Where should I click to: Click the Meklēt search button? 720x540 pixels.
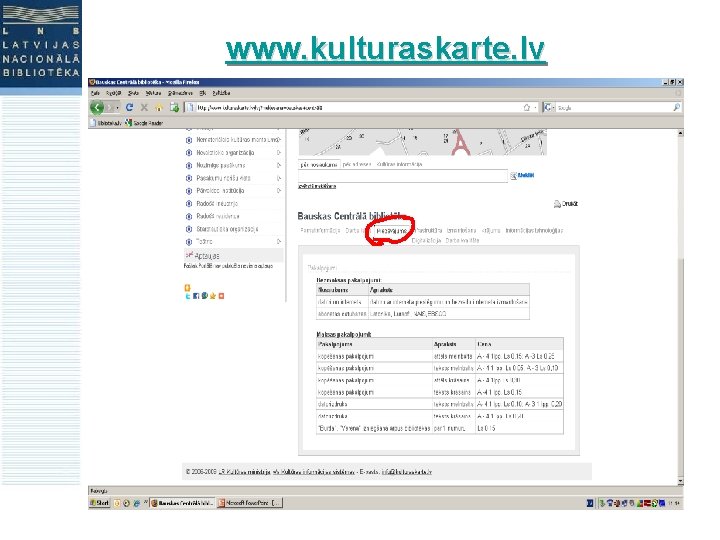click(522, 176)
